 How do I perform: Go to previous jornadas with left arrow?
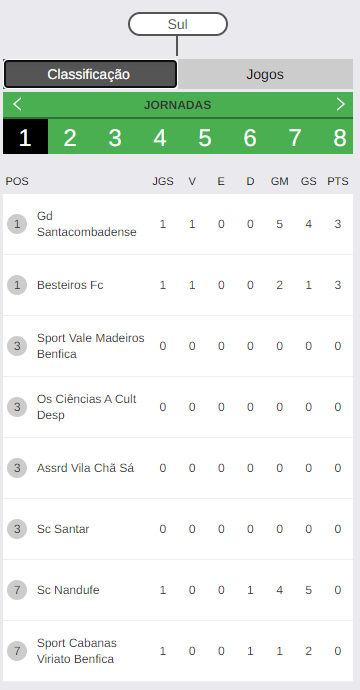[x=17, y=105]
